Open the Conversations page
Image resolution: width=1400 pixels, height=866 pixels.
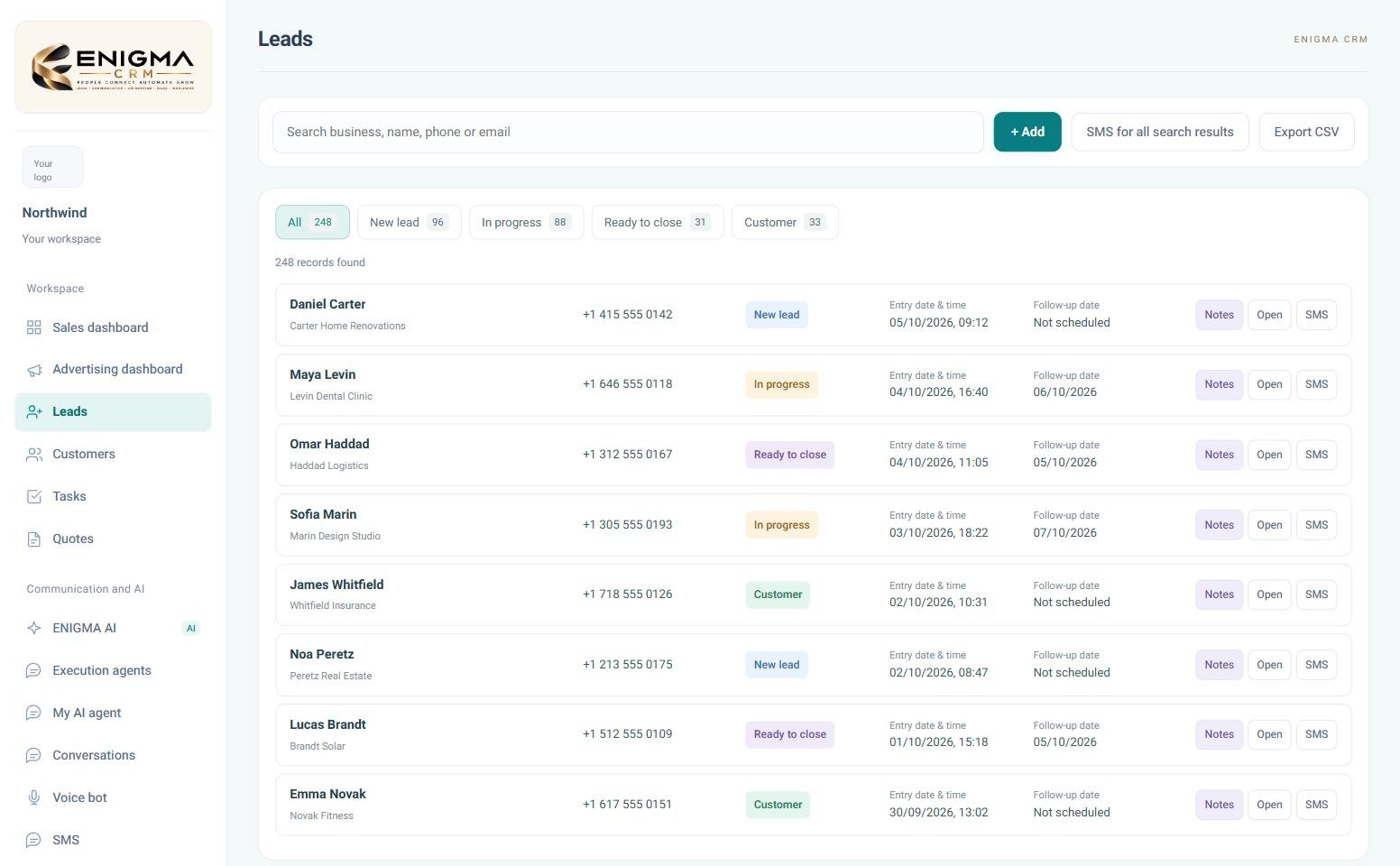tap(113, 756)
